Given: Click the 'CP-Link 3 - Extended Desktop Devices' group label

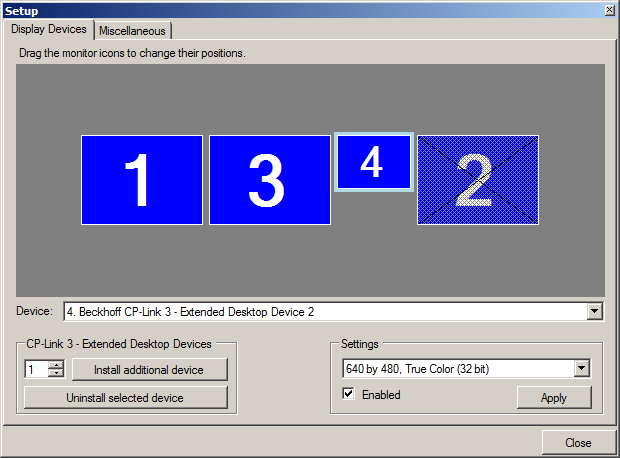Looking at the screenshot, I should click(119, 344).
